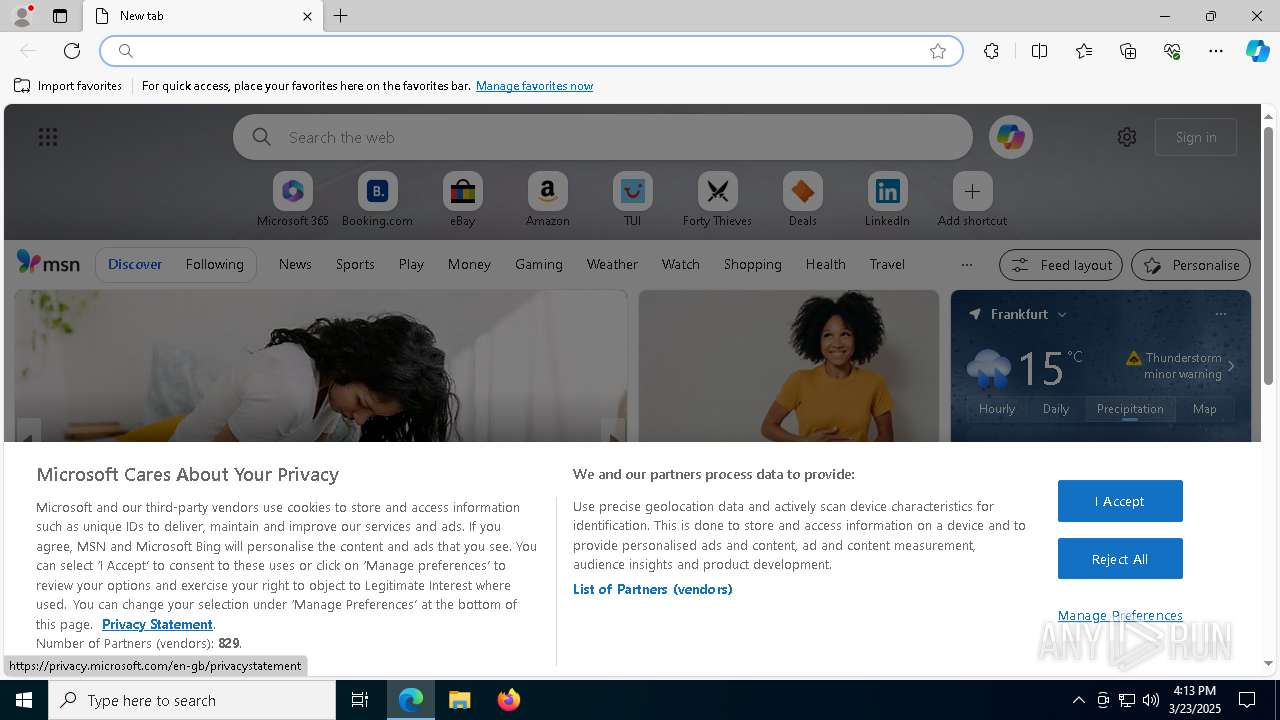
Task: Open the Sports category
Action: [355, 264]
